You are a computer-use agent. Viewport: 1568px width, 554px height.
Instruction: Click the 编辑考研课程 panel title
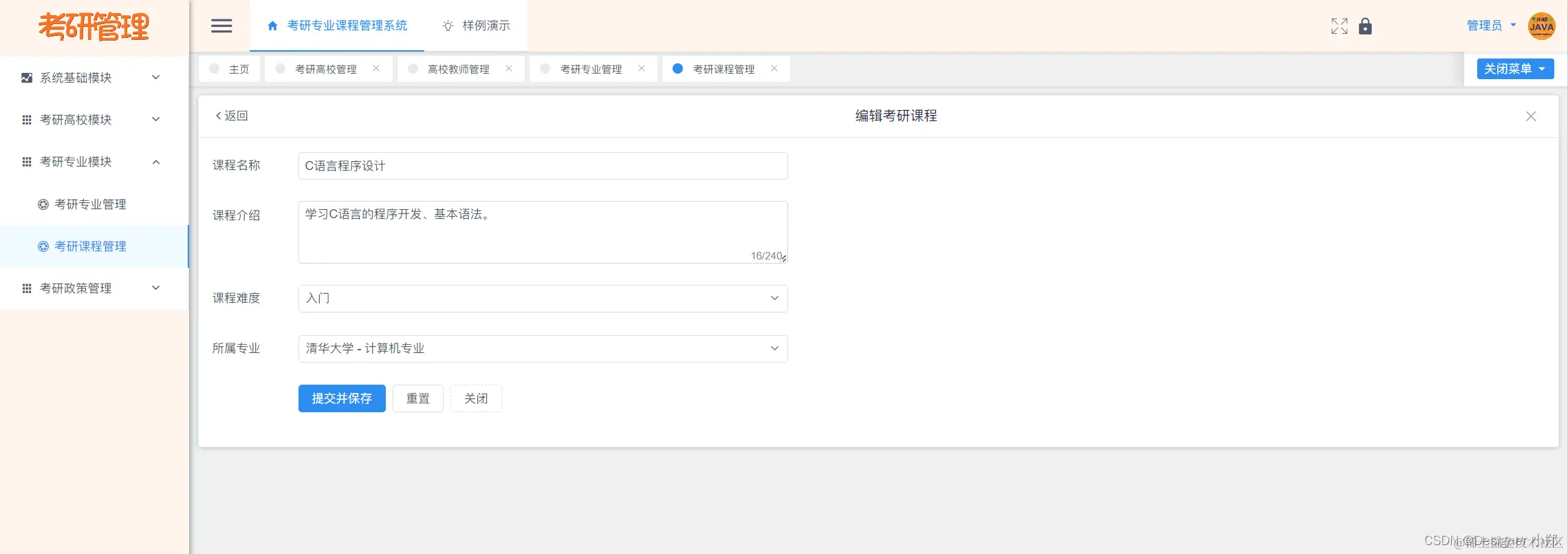click(896, 116)
